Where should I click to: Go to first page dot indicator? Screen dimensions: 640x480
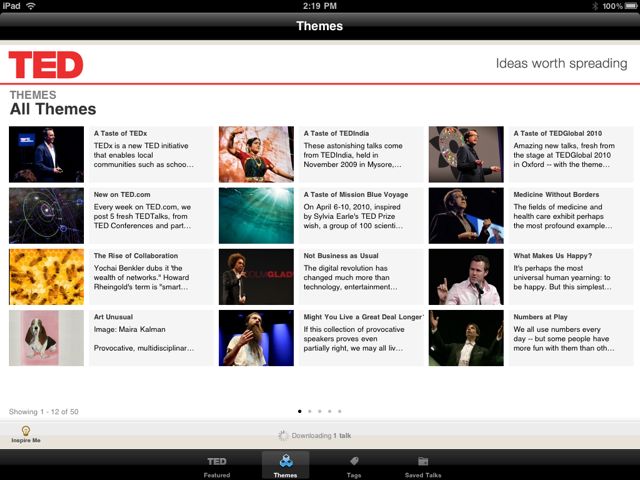tap(300, 411)
